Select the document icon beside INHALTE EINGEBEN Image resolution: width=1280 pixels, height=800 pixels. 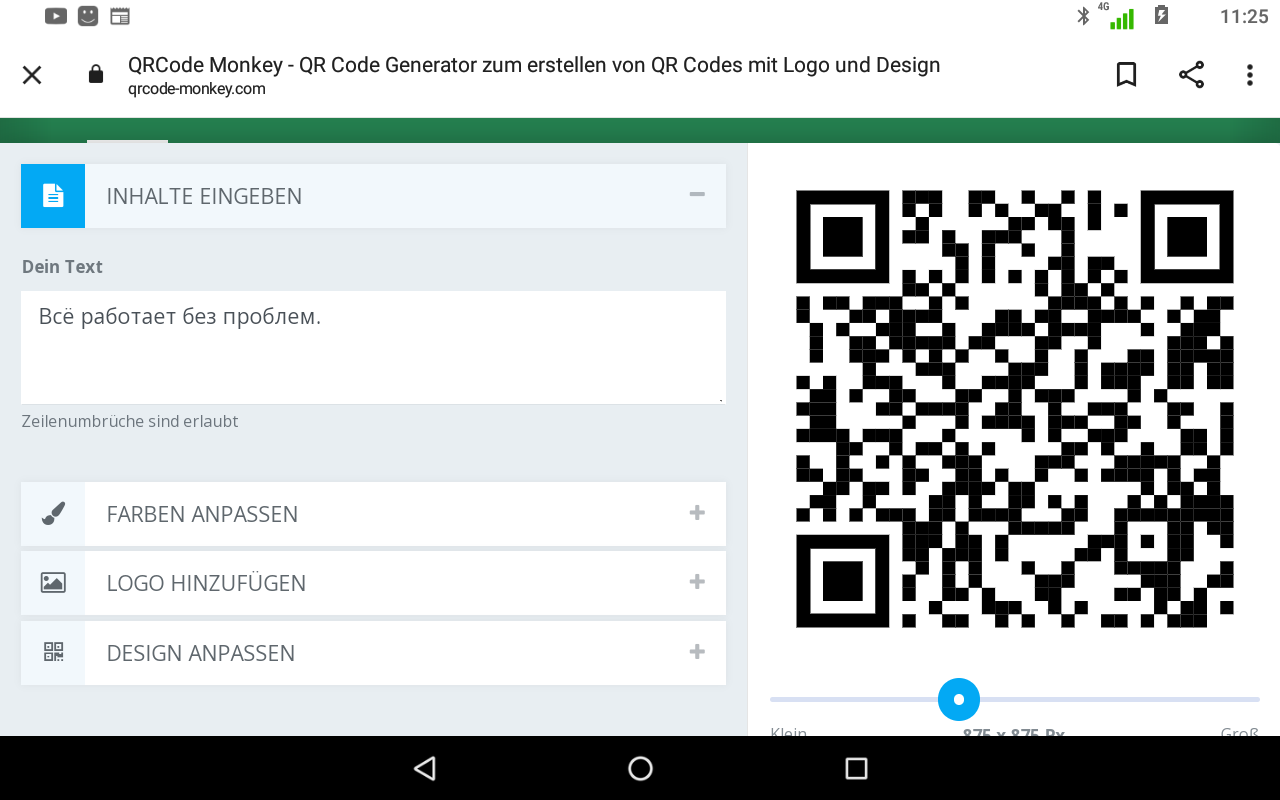coord(52,195)
